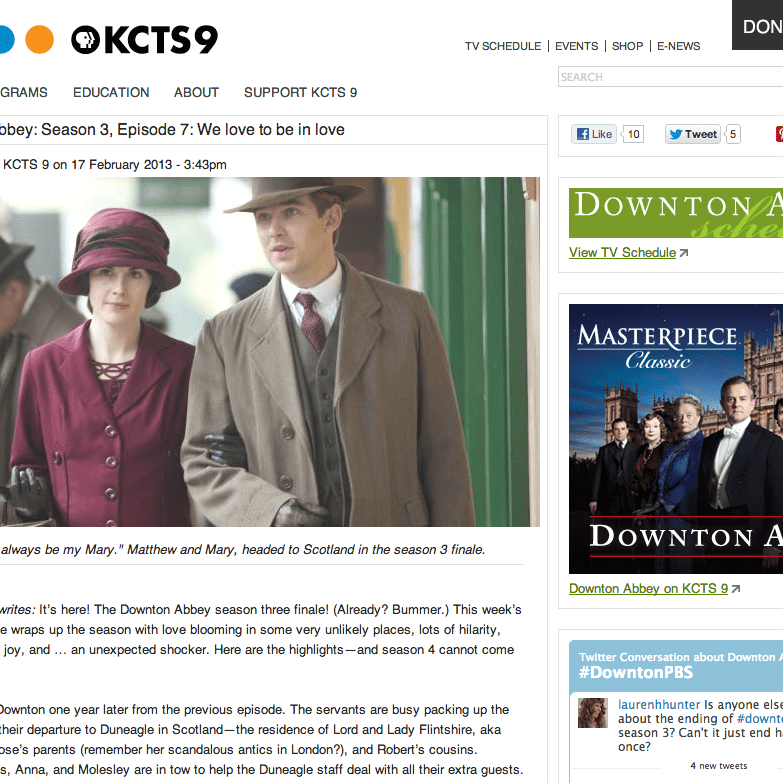
Task: Click the Twitter Tweet button
Action: point(693,134)
